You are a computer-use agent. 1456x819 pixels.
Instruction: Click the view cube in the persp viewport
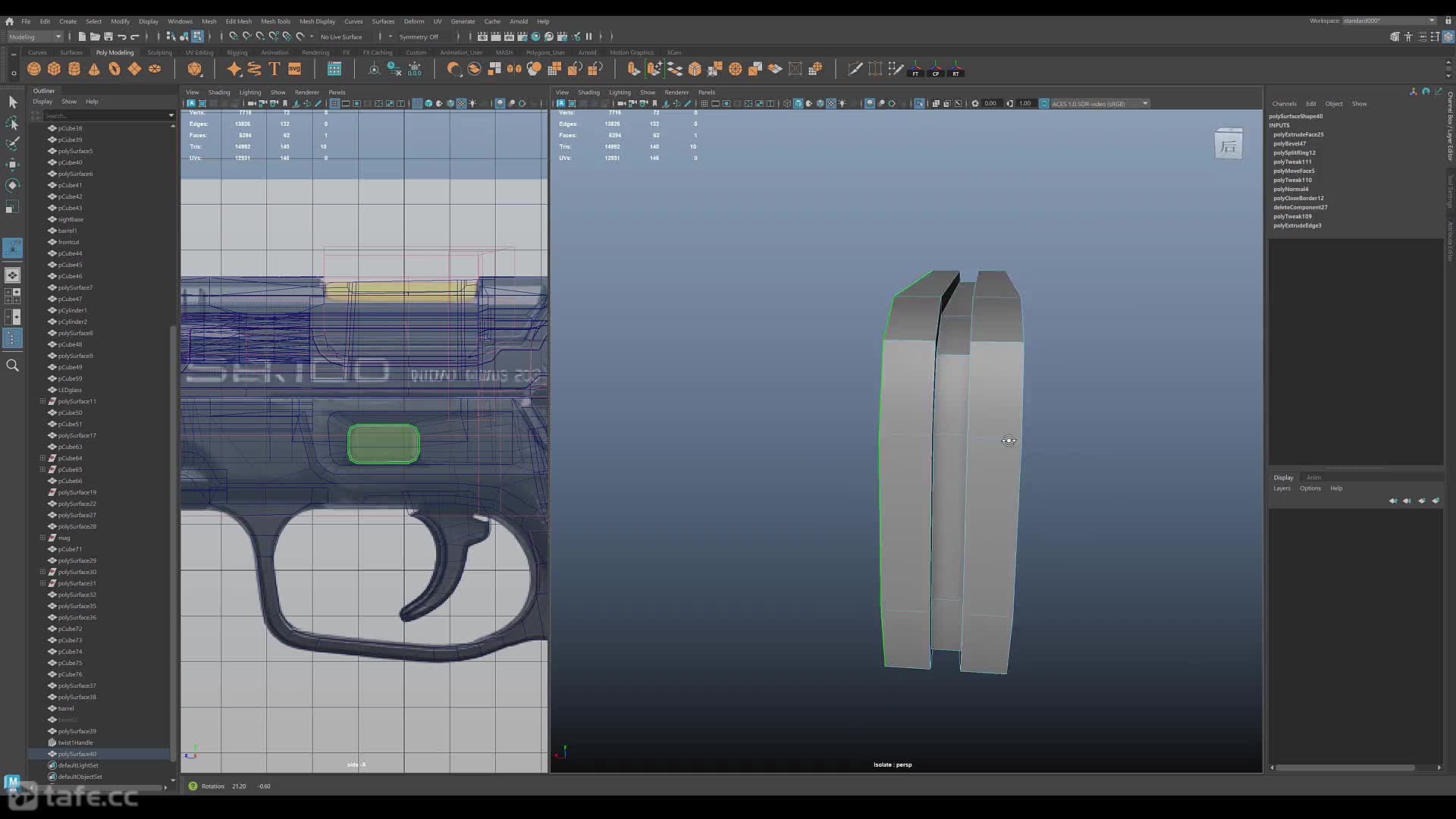coord(1228,144)
